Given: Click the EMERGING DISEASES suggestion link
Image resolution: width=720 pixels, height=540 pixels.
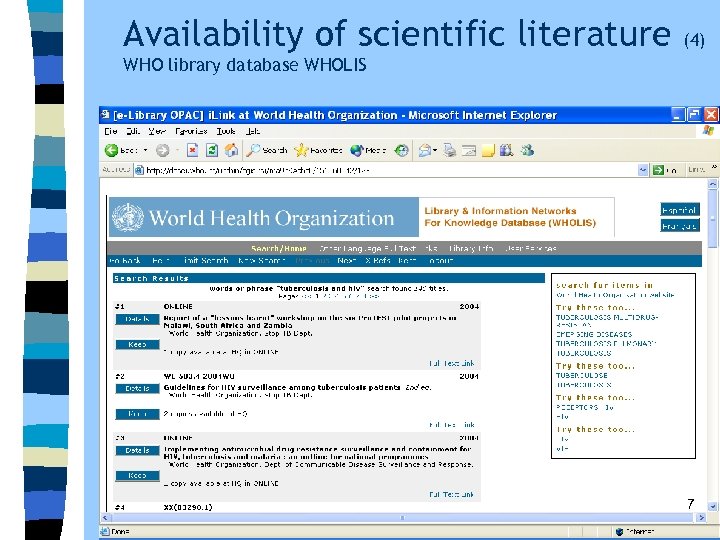Looking at the screenshot, I should (x=594, y=334).
